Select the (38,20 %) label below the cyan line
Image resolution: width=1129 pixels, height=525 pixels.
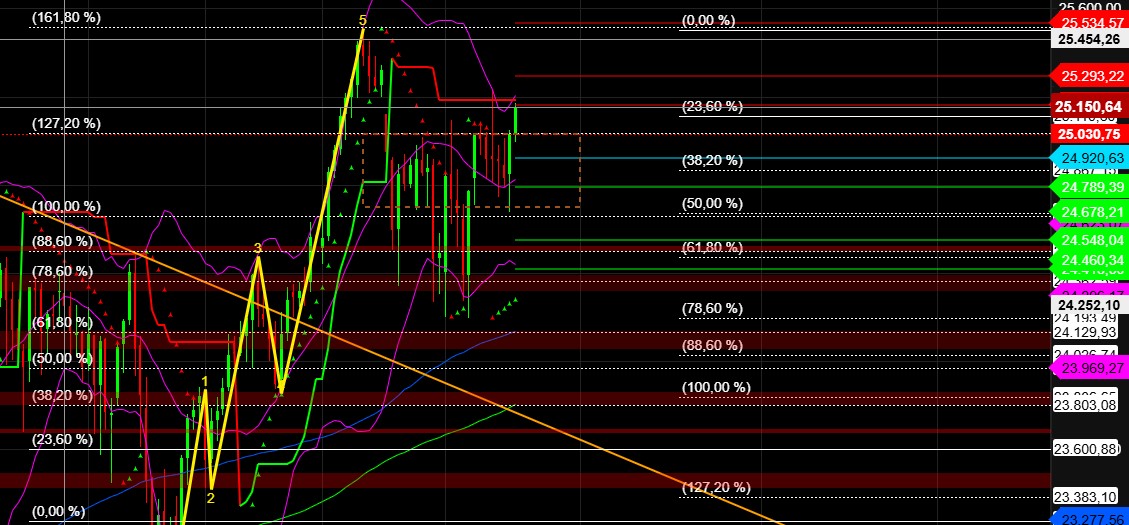712,161
